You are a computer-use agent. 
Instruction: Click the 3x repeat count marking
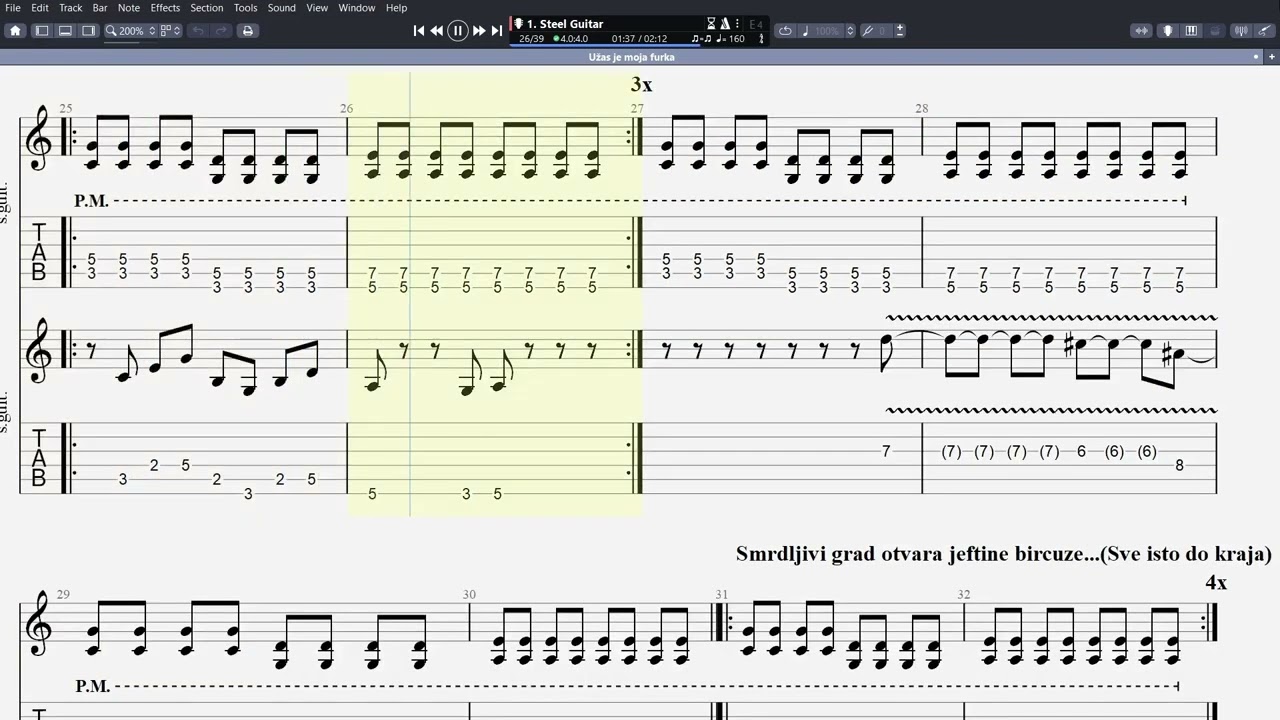641,85
